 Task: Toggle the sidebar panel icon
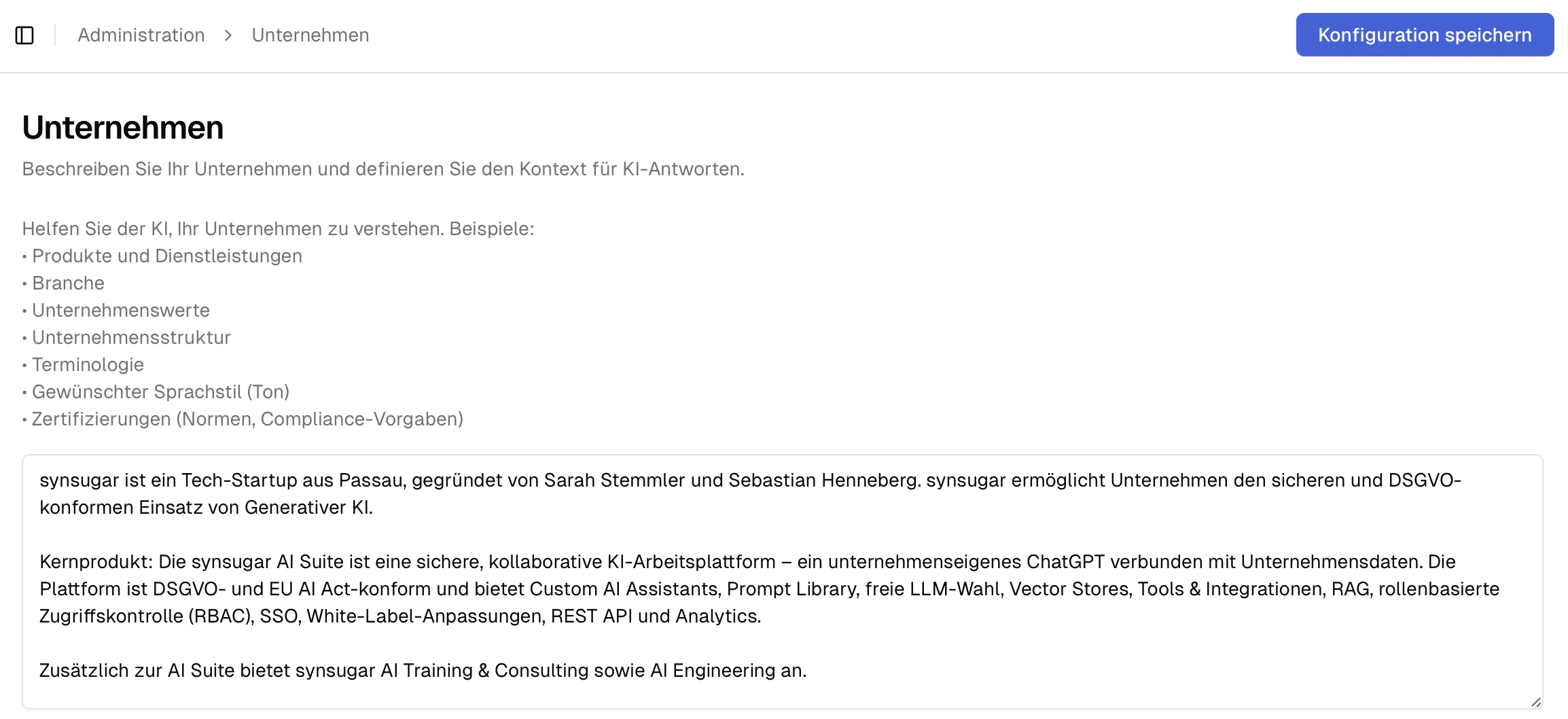25,35
